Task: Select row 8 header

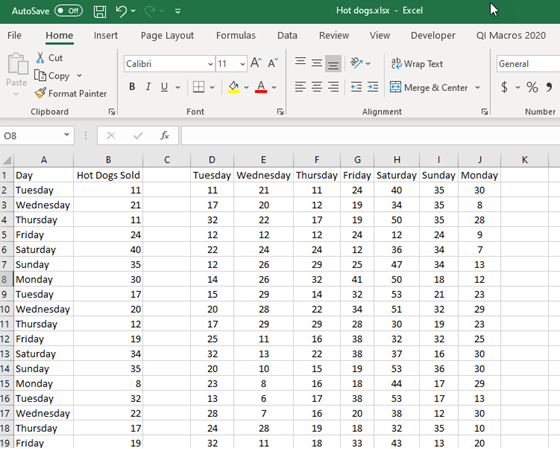Action: click(x=6, y=279)
